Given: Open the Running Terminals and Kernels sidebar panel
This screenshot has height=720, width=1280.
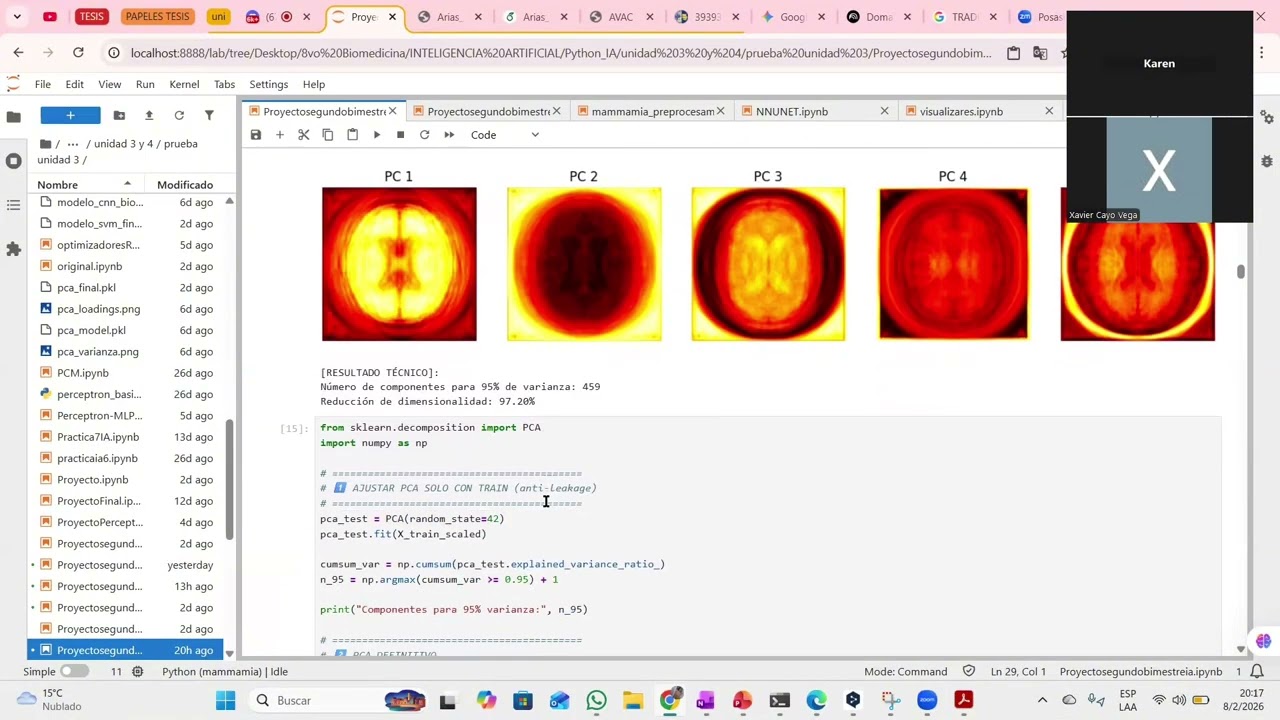Looking at the screenshot, I should point(14,161).
